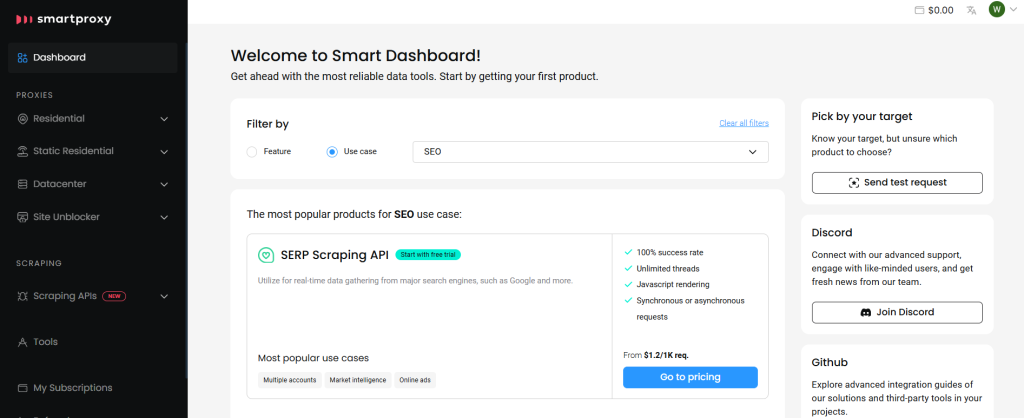
Task: Click the Site Unblocker sidebar icon
Action: [22, 217]
